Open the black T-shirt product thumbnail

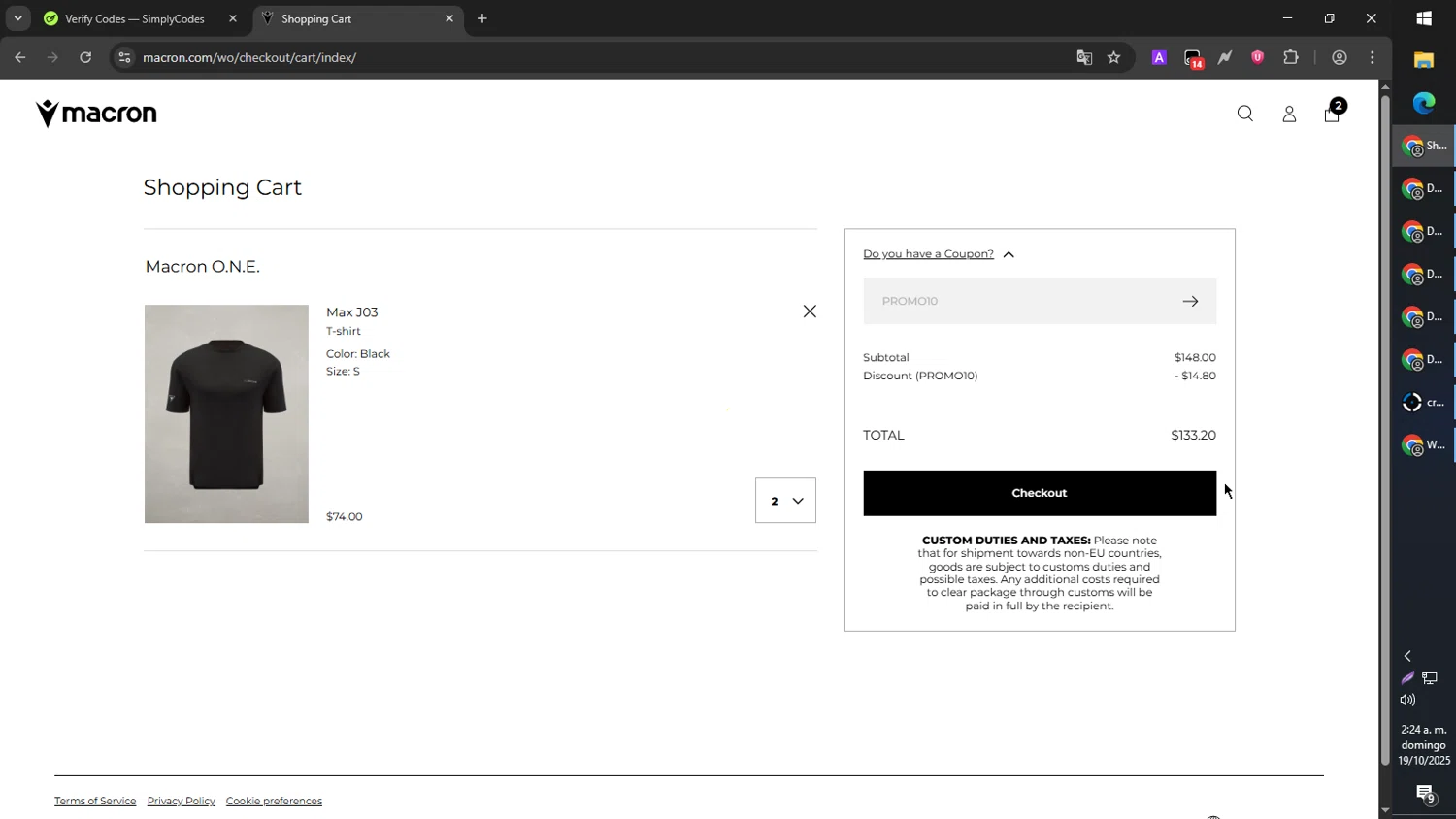[226, 414]
